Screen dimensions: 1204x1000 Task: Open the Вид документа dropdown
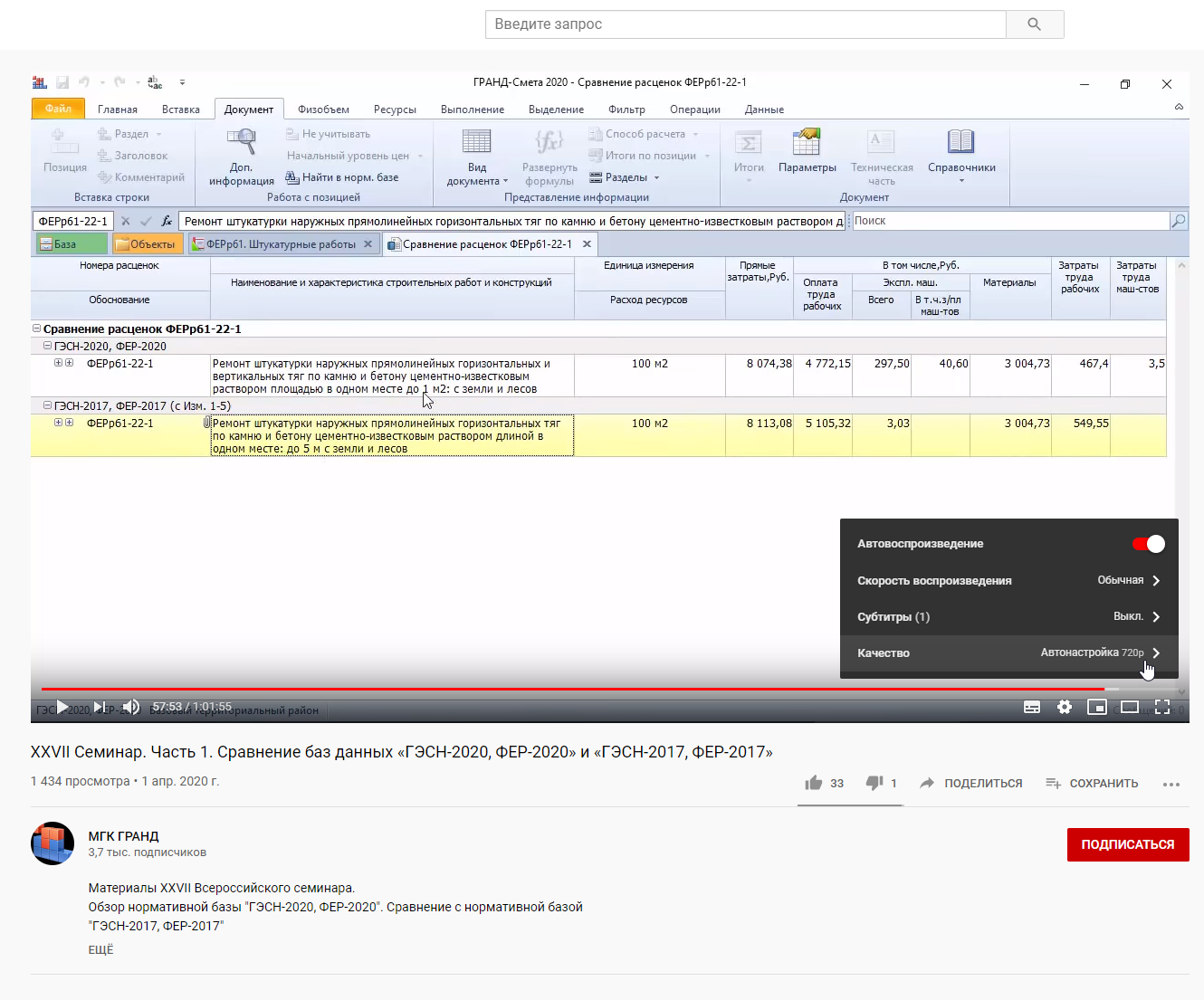click(x=477, y=157)
